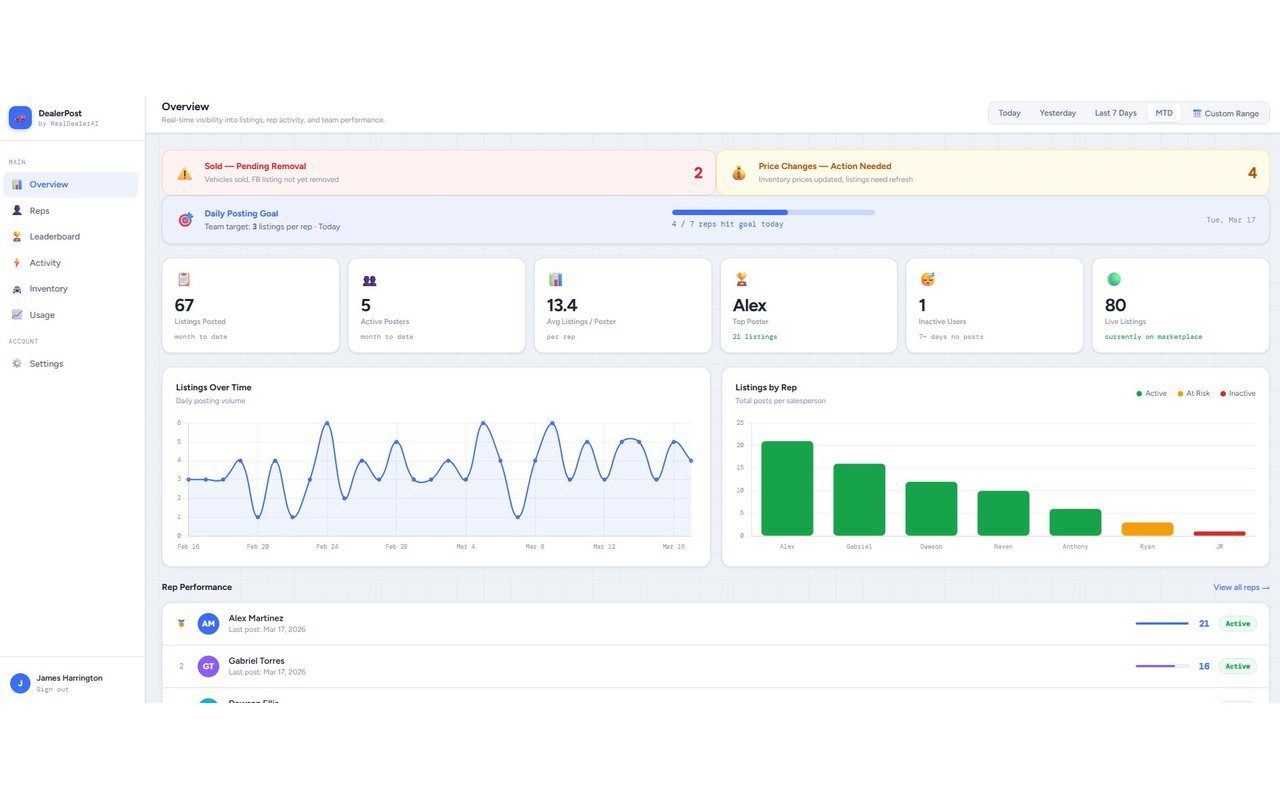Select the MTD date range

[1164, 113]
